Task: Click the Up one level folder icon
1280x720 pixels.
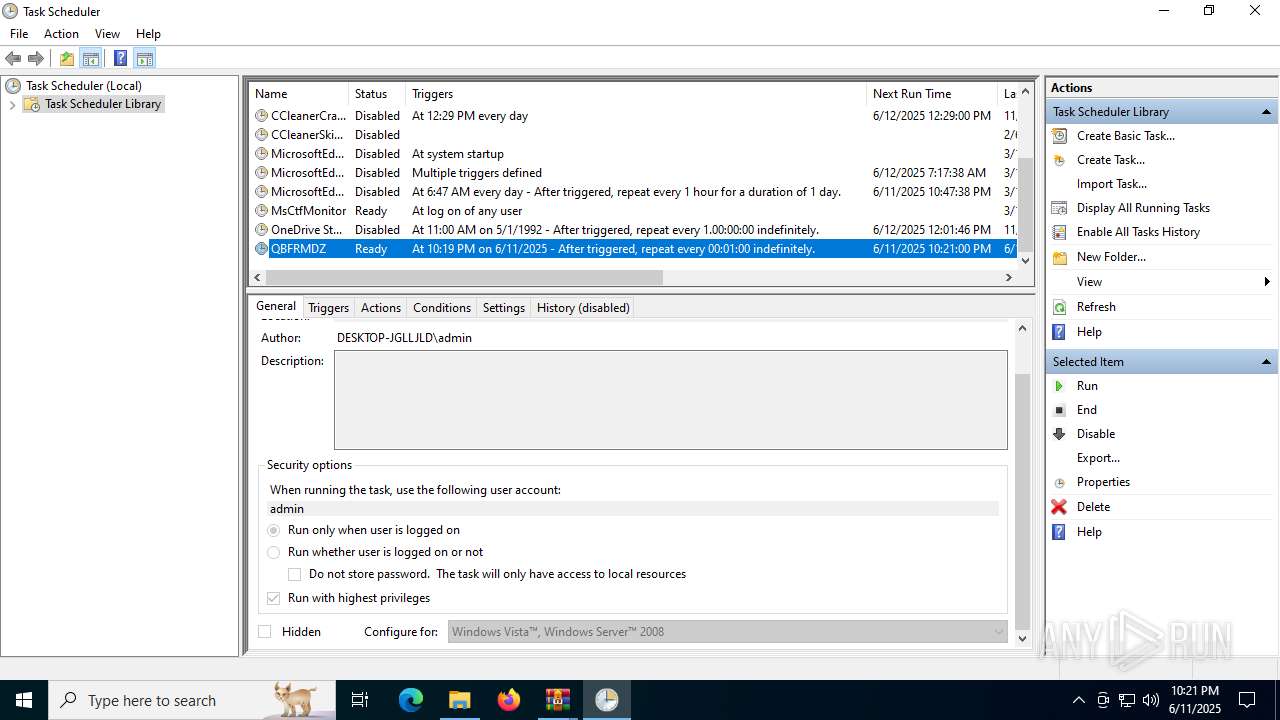Action: tap(67, 59)
